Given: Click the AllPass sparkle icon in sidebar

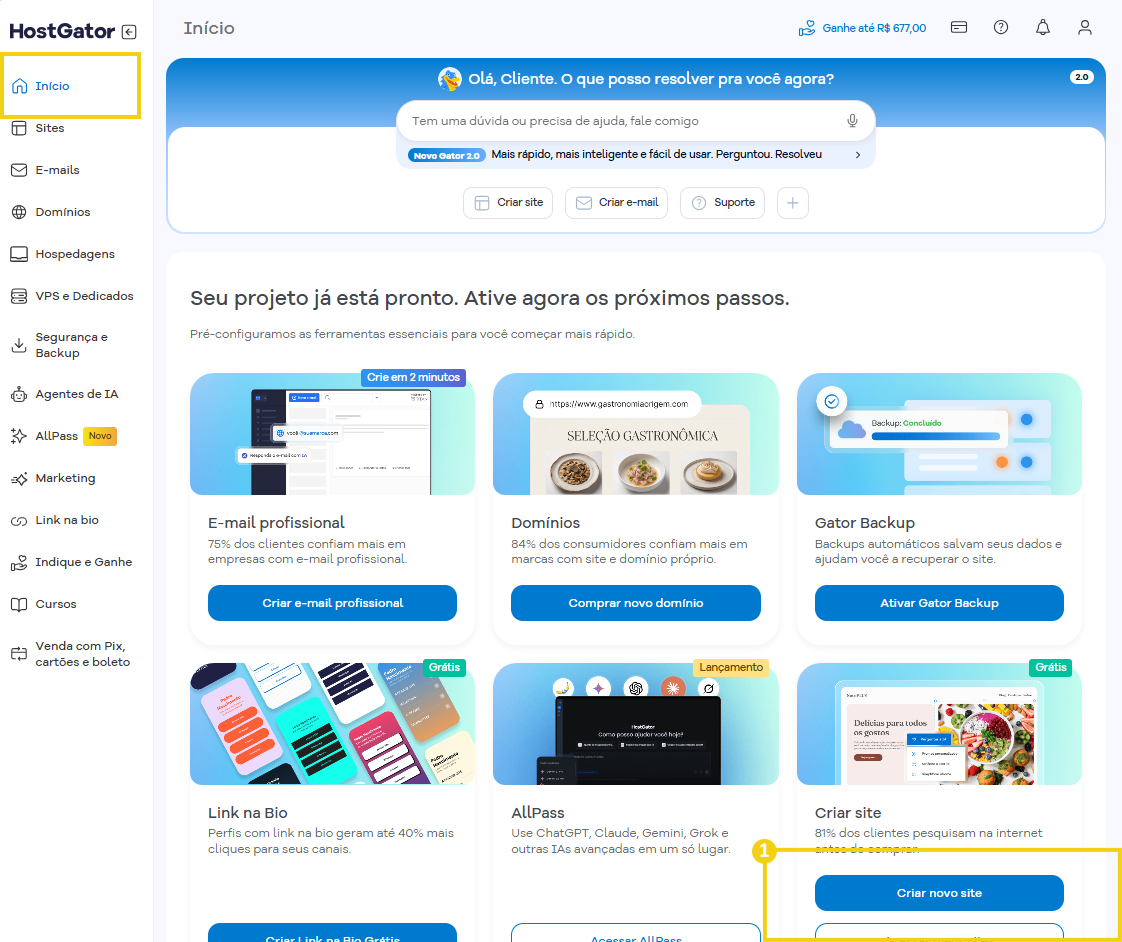Looking at the screenshot, I should point(19,436).
